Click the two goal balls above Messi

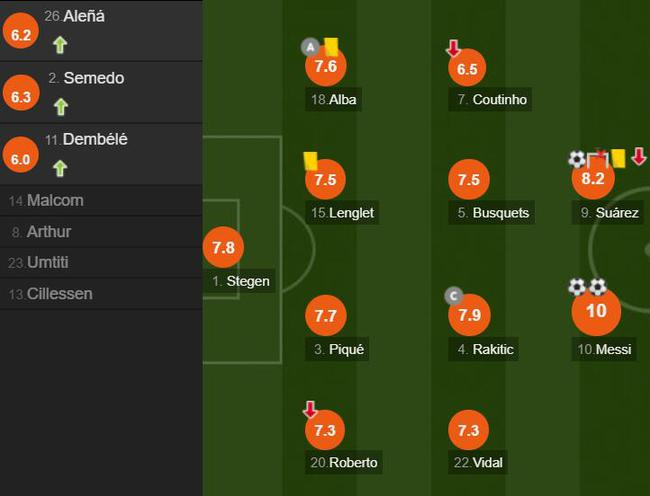(x=587, y=287)
